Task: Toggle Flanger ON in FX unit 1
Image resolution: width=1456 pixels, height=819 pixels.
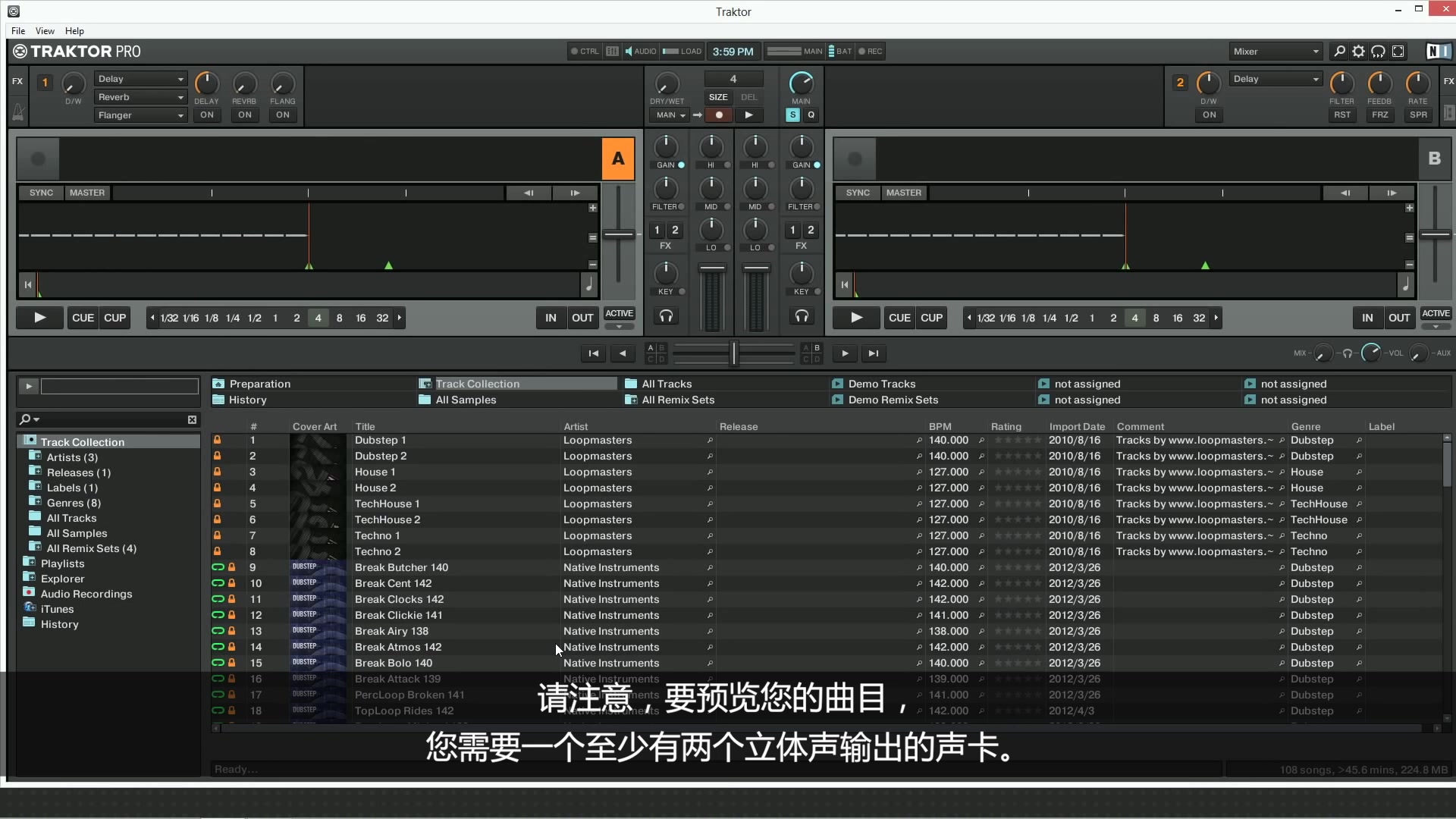Action: 283,115
